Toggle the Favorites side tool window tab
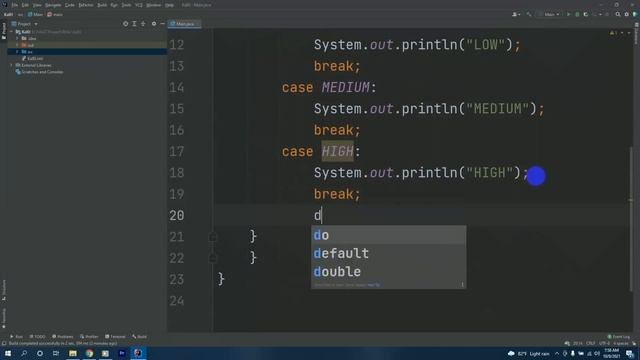This screenshot has width=640, height=360. (x=4, y=318)
